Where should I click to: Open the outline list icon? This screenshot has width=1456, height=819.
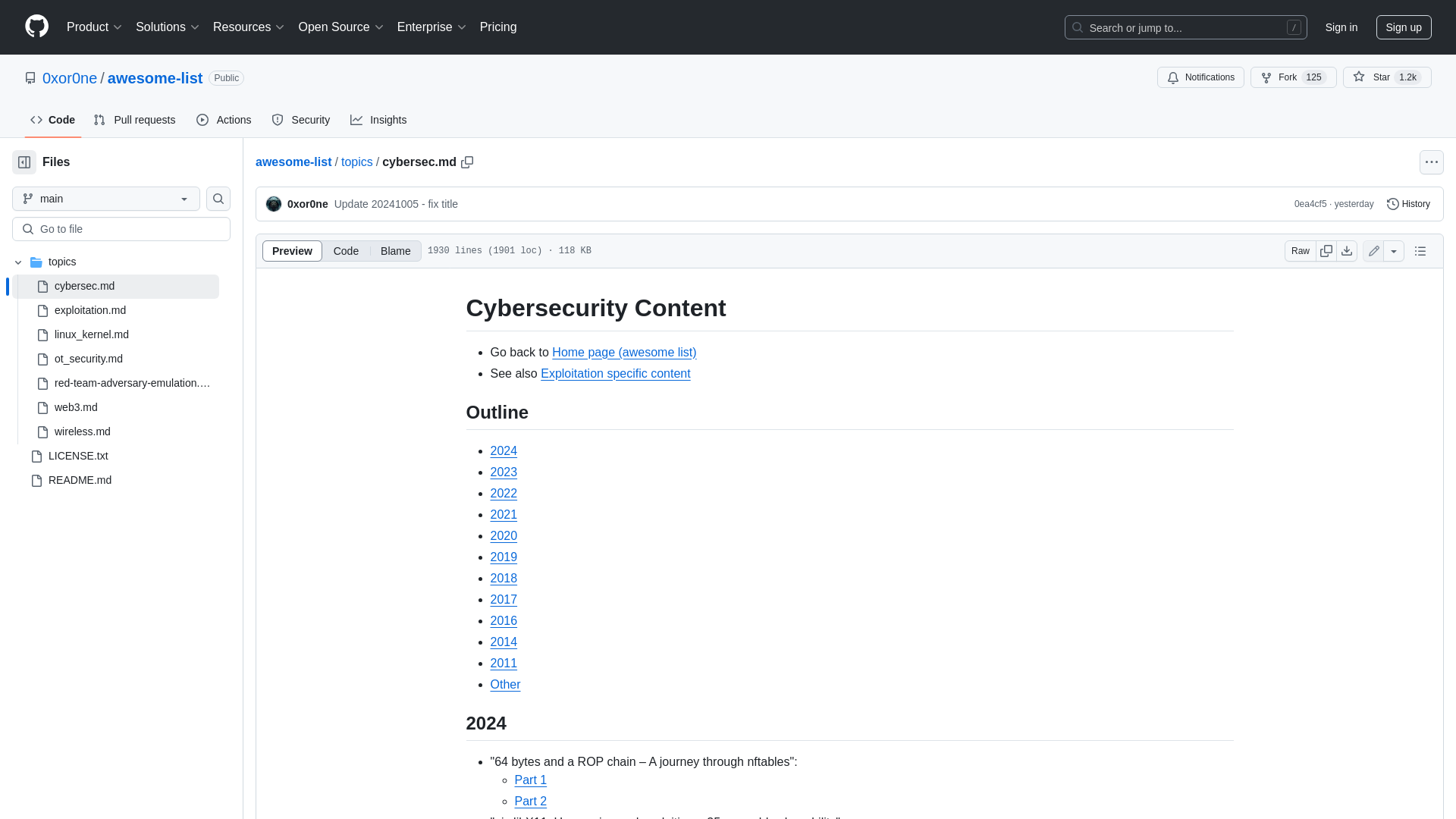[1420, 251]
